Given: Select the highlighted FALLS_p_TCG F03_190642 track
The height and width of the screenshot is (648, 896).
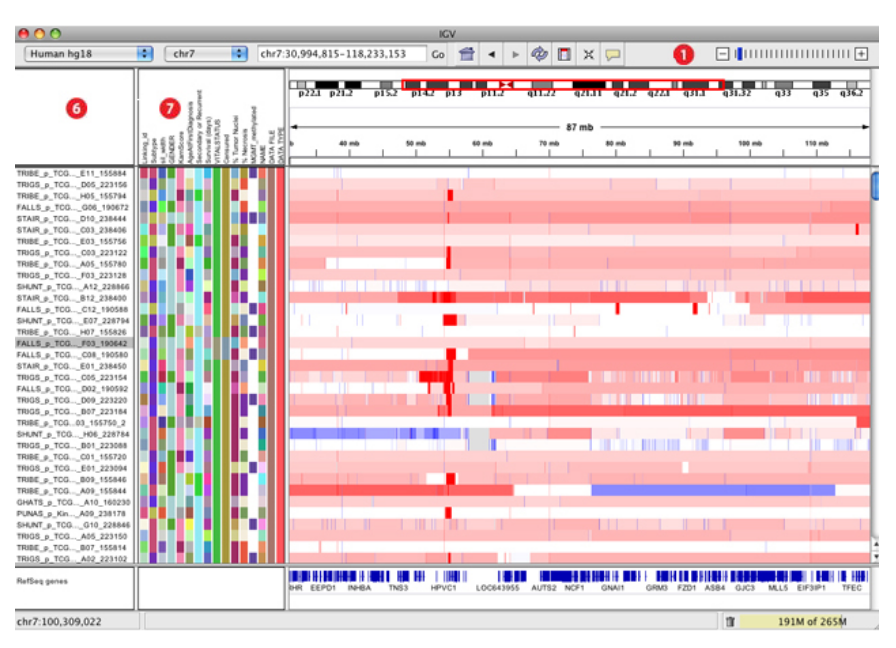Looking at the screenshot, I should coord(72,343).
